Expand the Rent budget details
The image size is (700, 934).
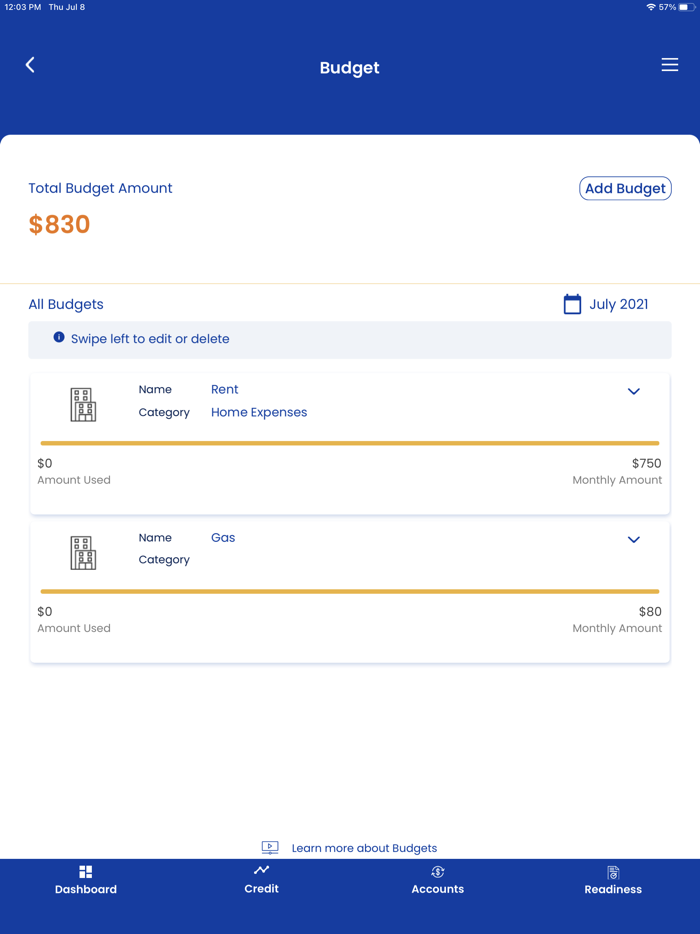[x=633, y=391]
